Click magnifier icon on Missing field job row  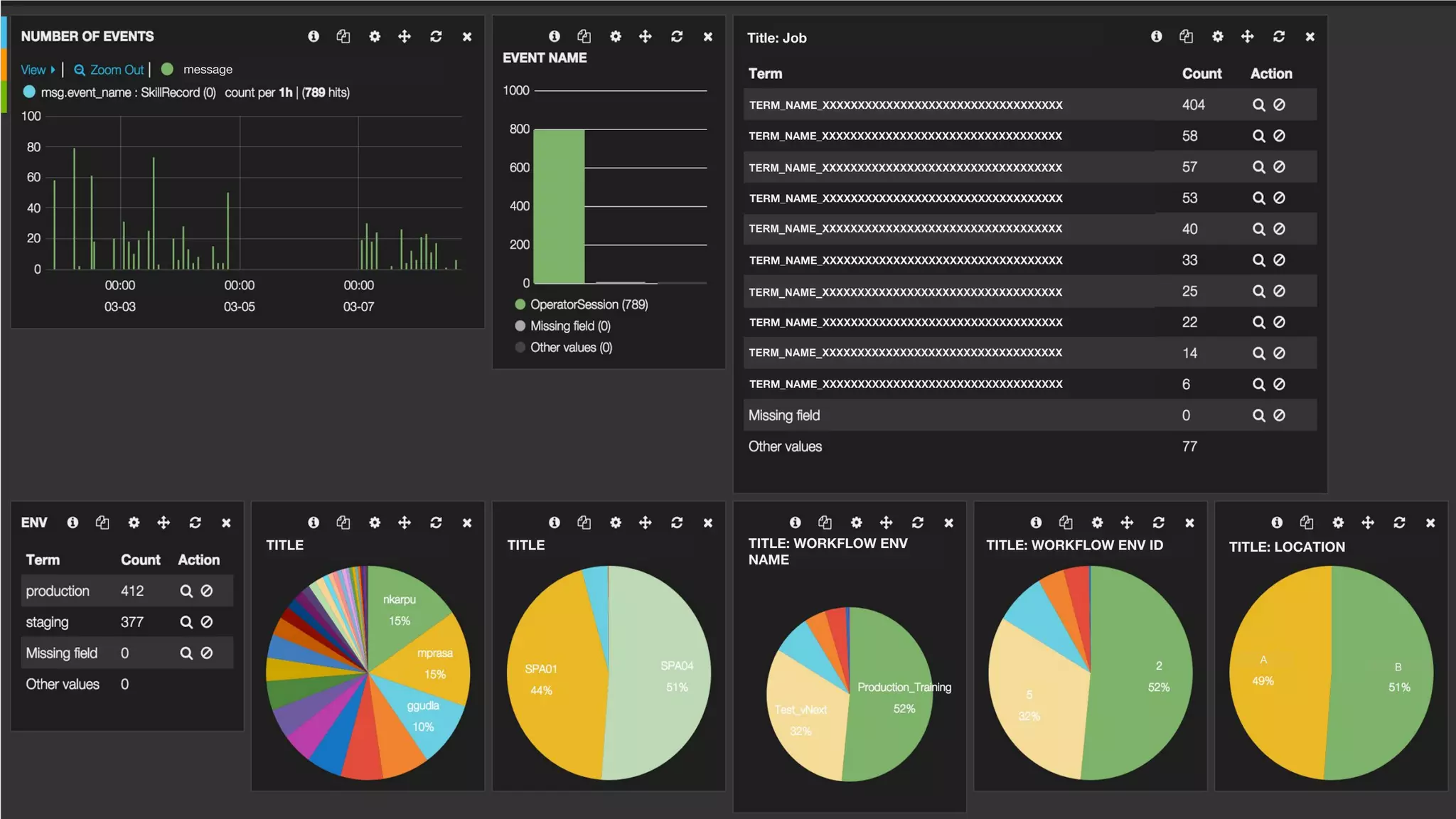coord(1258,415)
